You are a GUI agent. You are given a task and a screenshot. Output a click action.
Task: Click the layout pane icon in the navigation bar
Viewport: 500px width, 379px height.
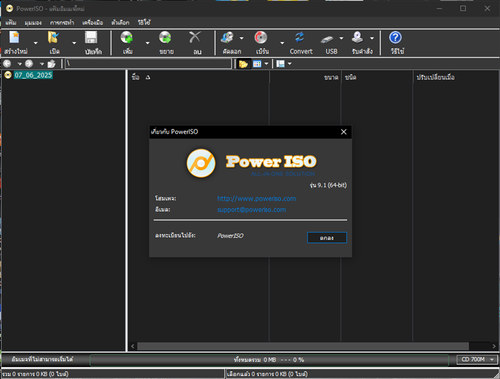pyautogui.click(x=280, y=64)
